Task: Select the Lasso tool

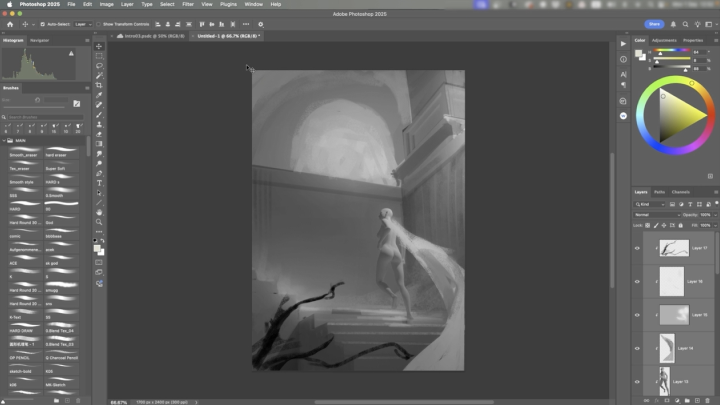Action: coord(99,66)
